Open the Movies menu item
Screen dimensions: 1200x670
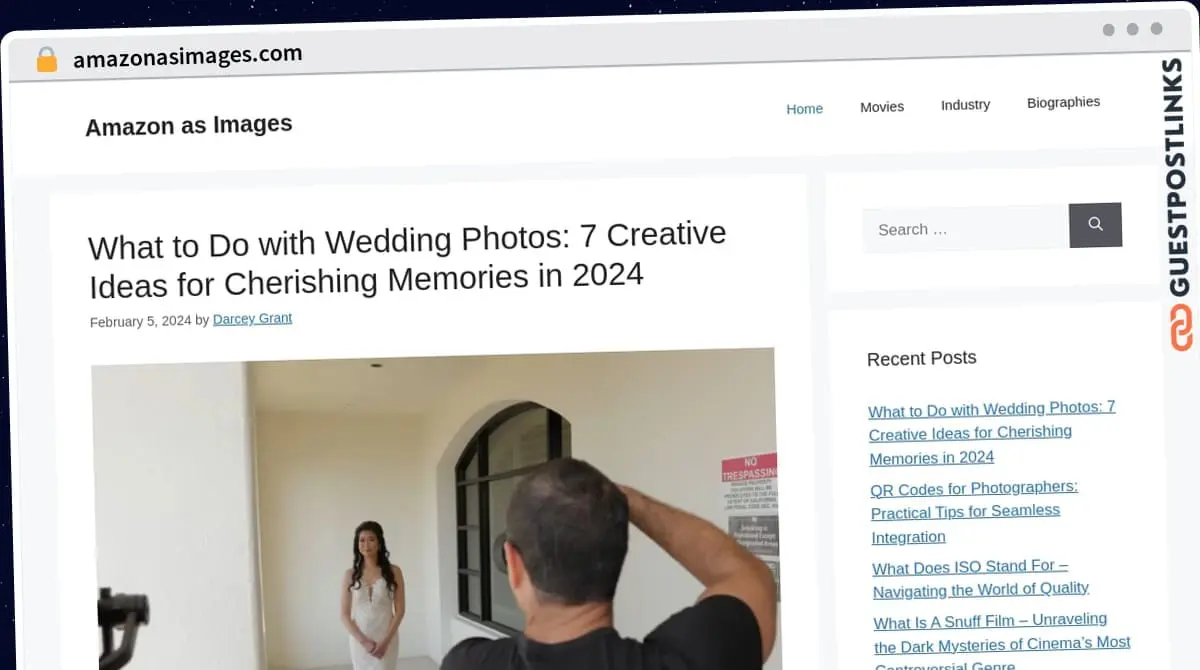pos(882,107)
